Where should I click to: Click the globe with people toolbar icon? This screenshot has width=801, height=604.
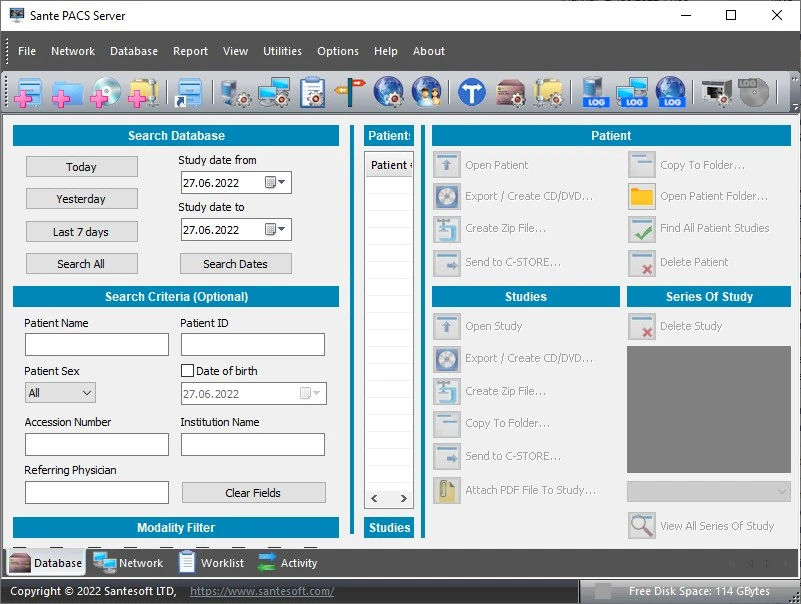427,92
